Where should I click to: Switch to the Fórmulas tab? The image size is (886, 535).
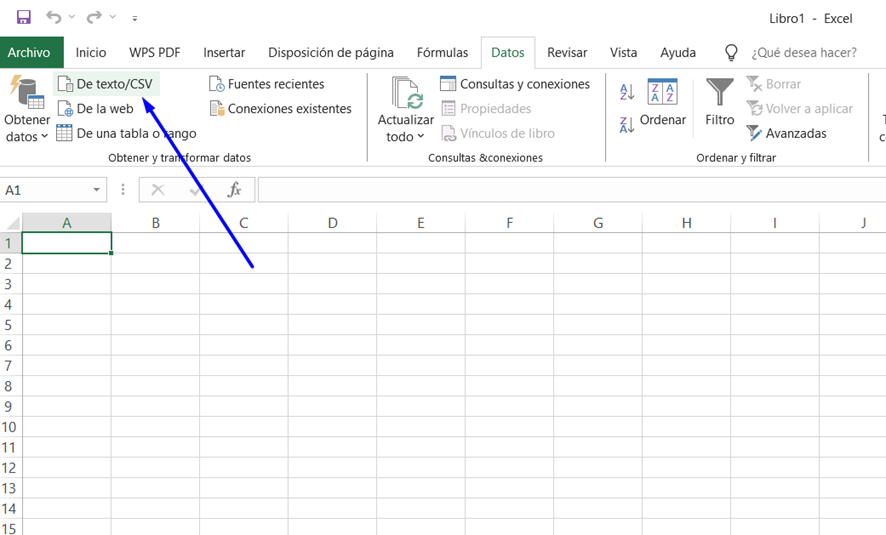(442, 53)
